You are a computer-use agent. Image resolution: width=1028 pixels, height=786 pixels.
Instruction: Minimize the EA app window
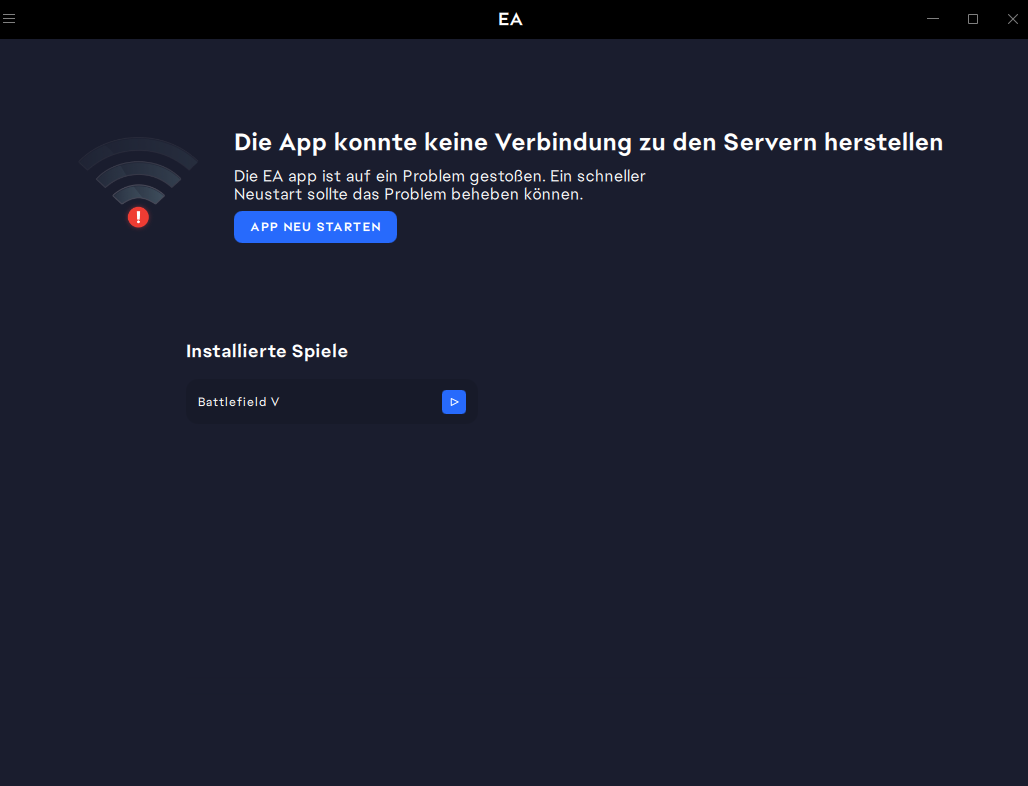(x=933, y=19)
